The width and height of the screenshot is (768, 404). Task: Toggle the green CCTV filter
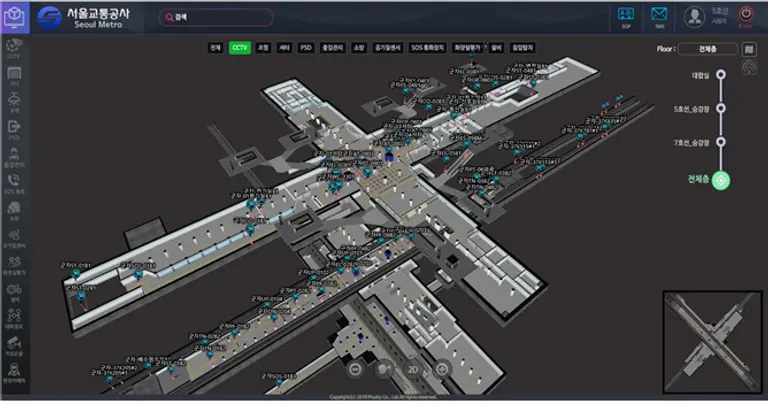[239, 47]
